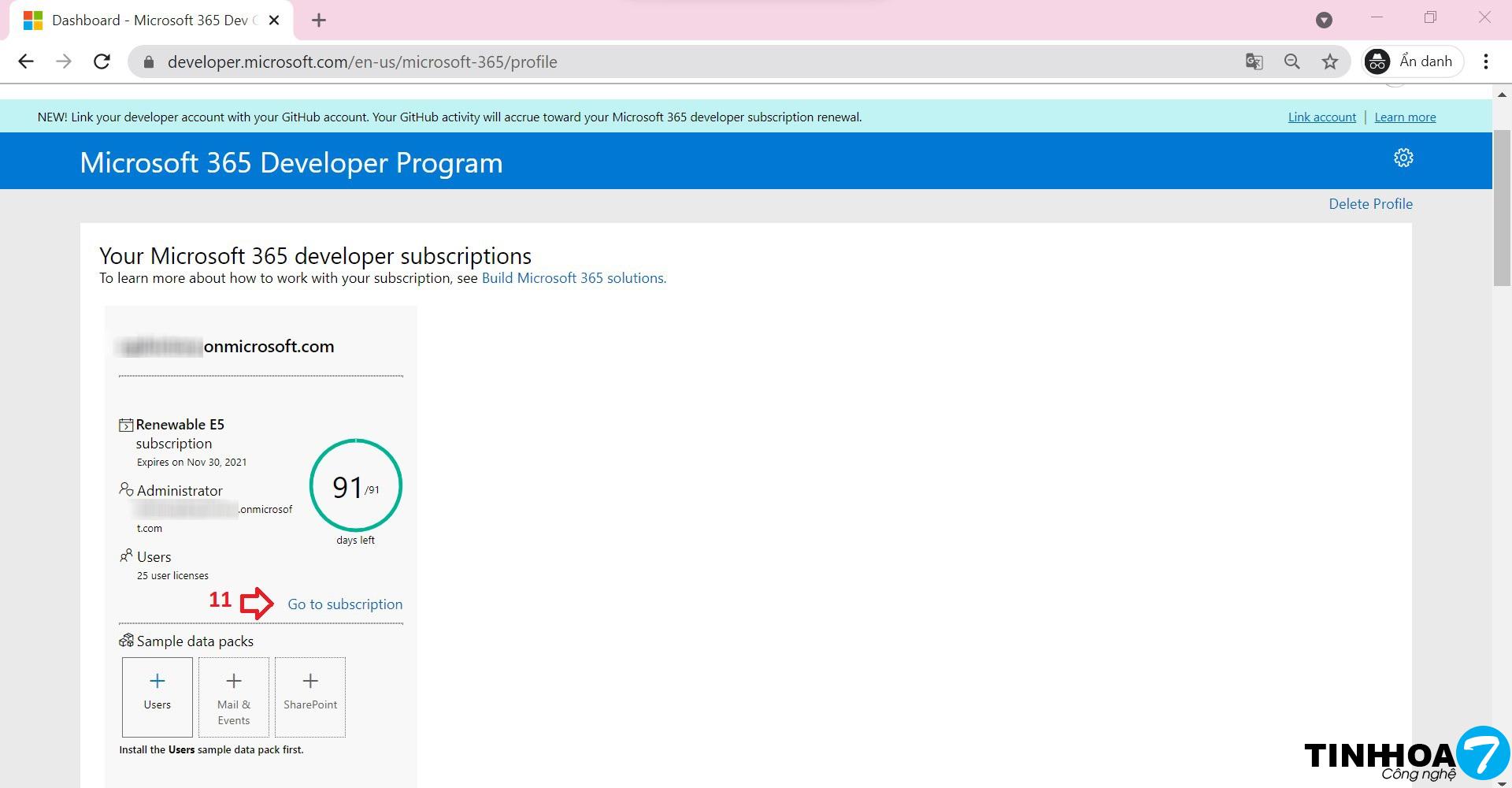View site info via lock icon

[148, 61]
